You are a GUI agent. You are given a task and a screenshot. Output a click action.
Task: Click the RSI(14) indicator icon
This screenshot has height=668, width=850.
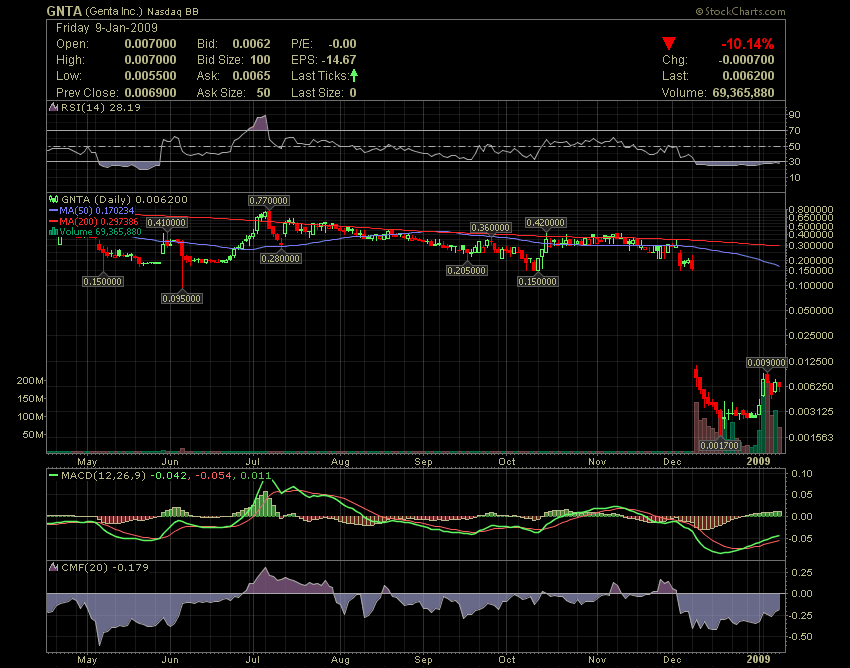[x=53, y=107]
